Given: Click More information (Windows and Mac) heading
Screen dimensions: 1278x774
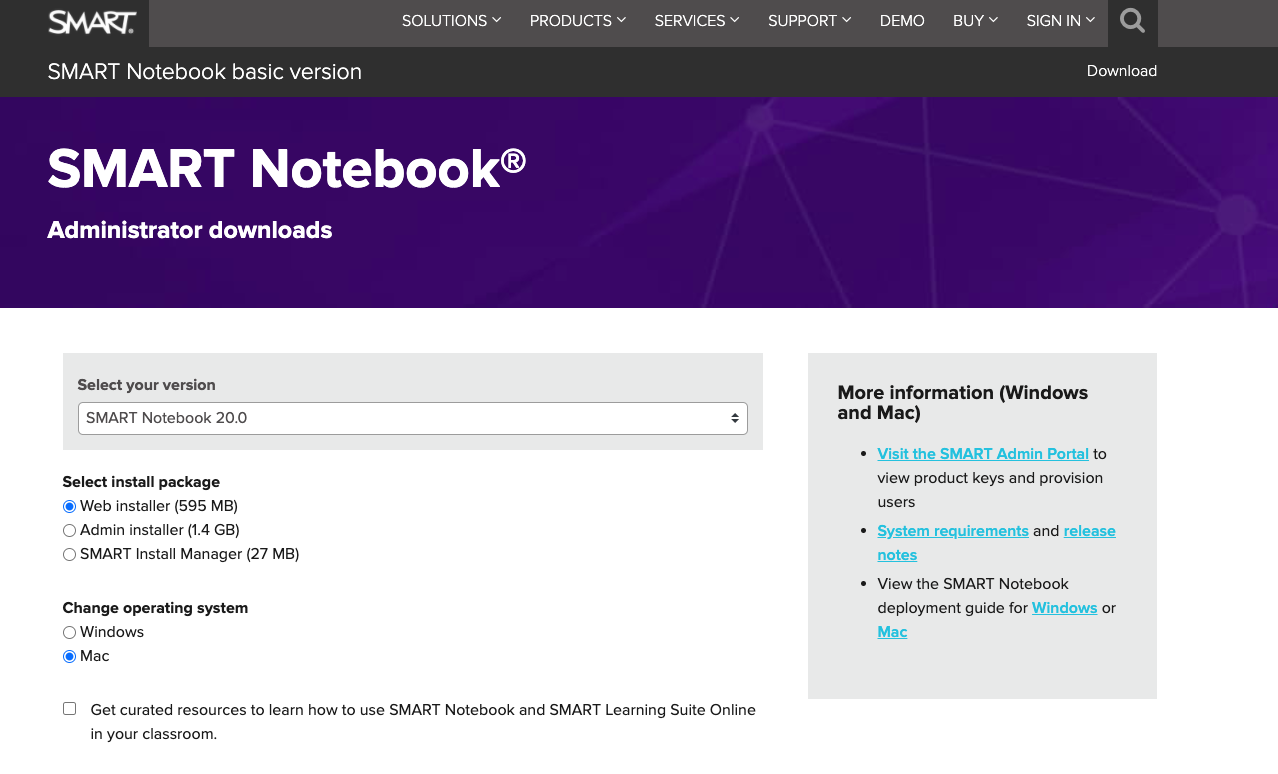Looking at the screenshot, I should (962, 402).
